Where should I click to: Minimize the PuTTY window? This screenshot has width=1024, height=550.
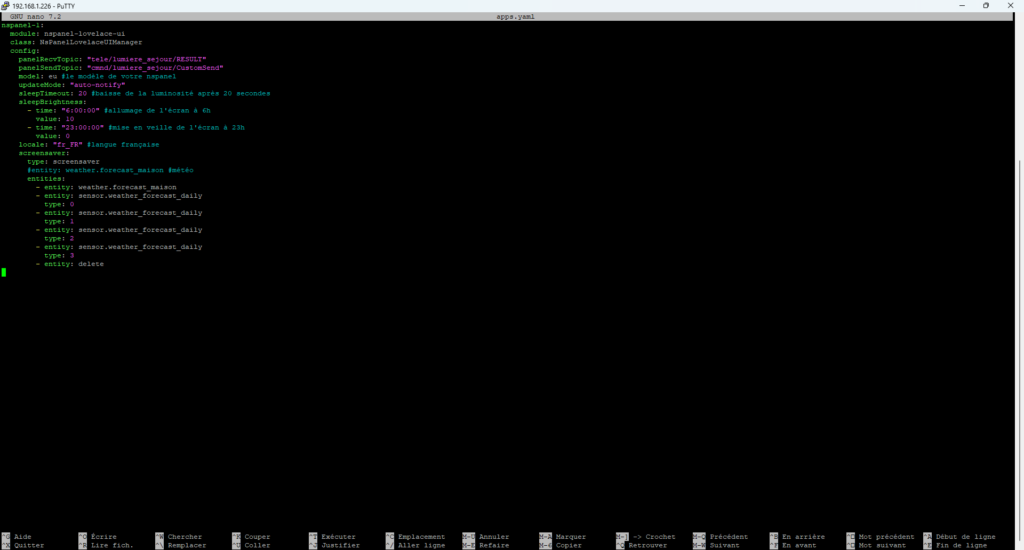coord(962,5)
